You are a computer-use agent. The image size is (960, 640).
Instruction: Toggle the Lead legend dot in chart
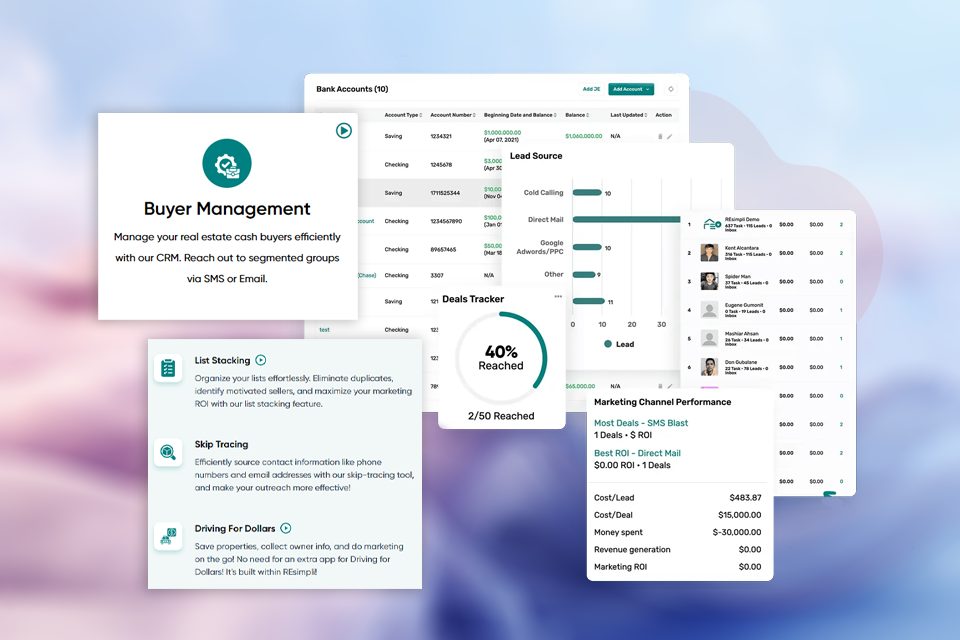point(608,344)
